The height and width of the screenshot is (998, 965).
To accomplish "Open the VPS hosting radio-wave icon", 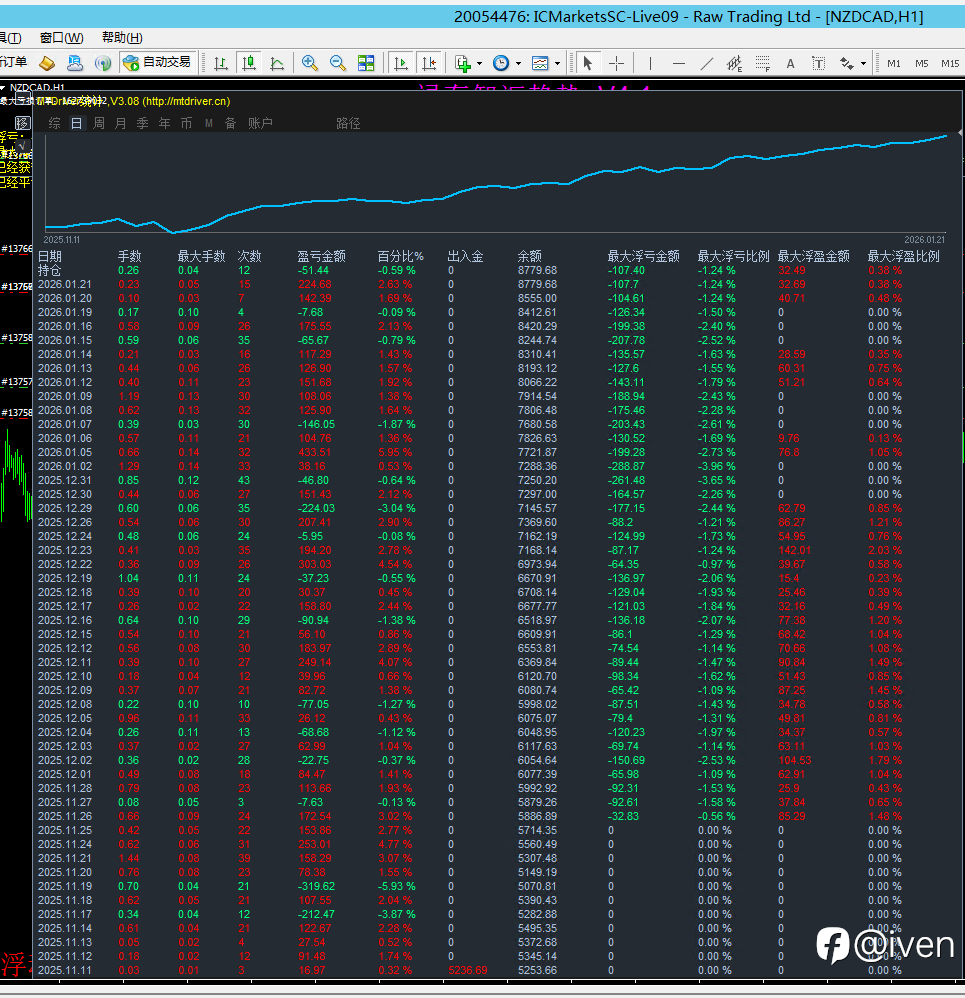I will point(102,63).
